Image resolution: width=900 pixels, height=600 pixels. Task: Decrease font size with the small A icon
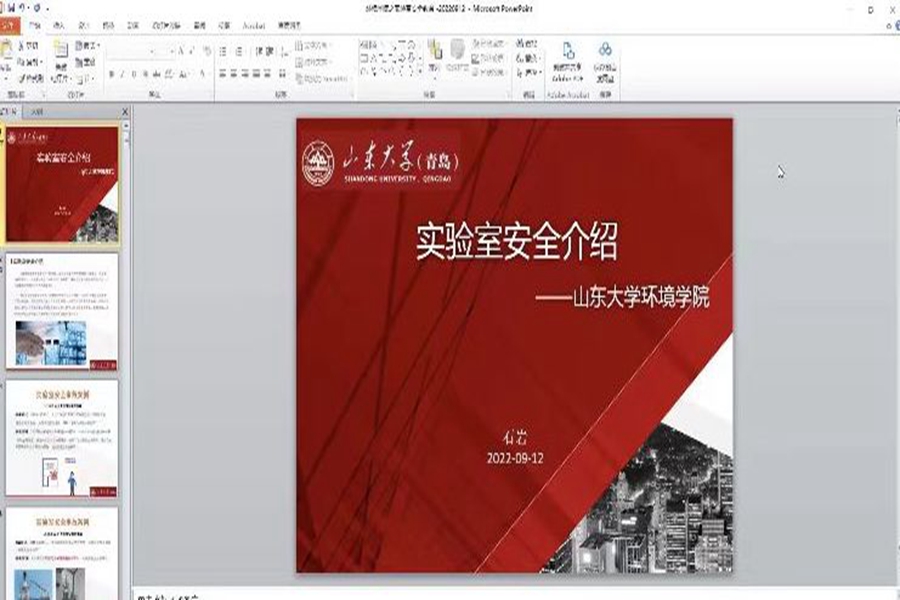point(192,51)
